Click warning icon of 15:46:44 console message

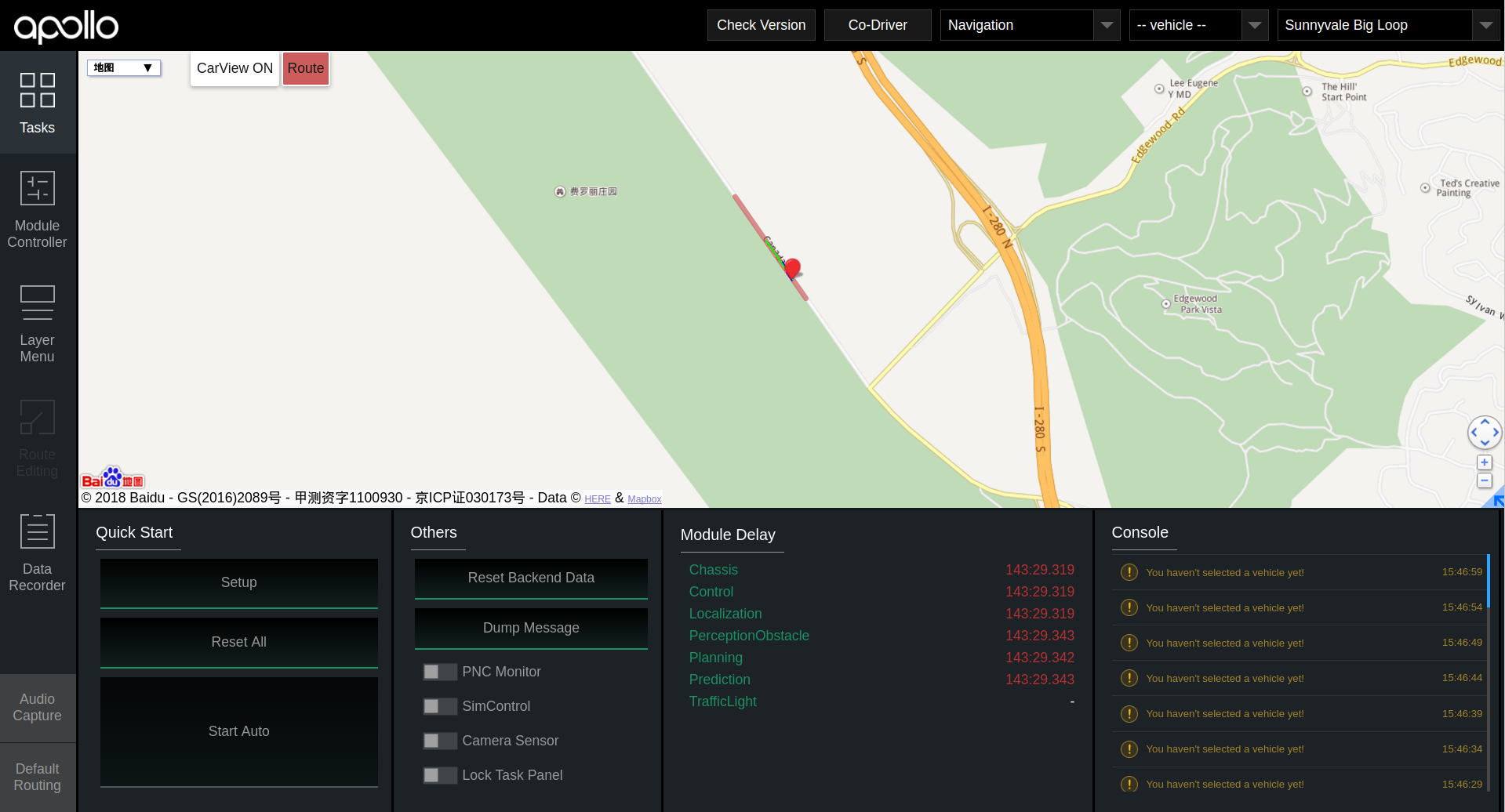coord(1129,678)
